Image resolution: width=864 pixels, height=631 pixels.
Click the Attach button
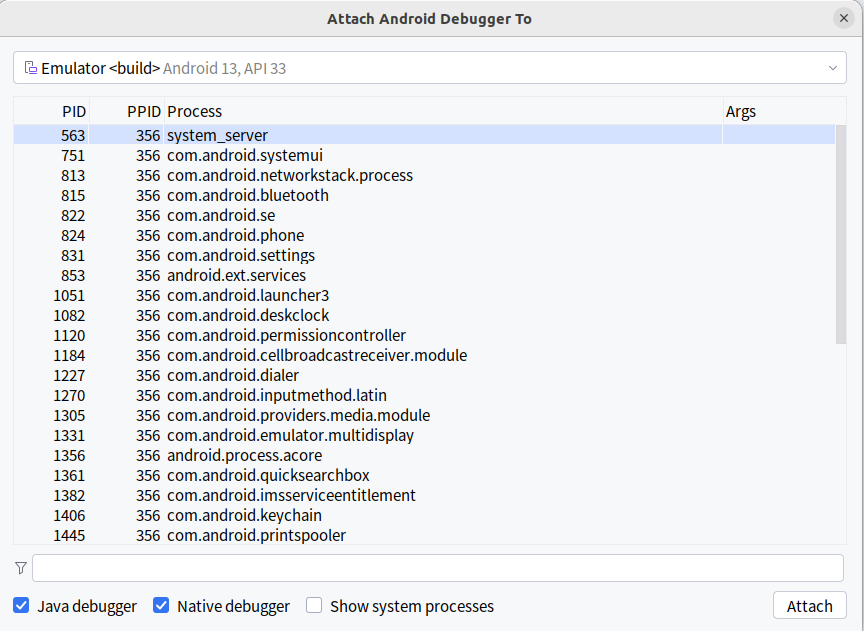click(809, 606)
